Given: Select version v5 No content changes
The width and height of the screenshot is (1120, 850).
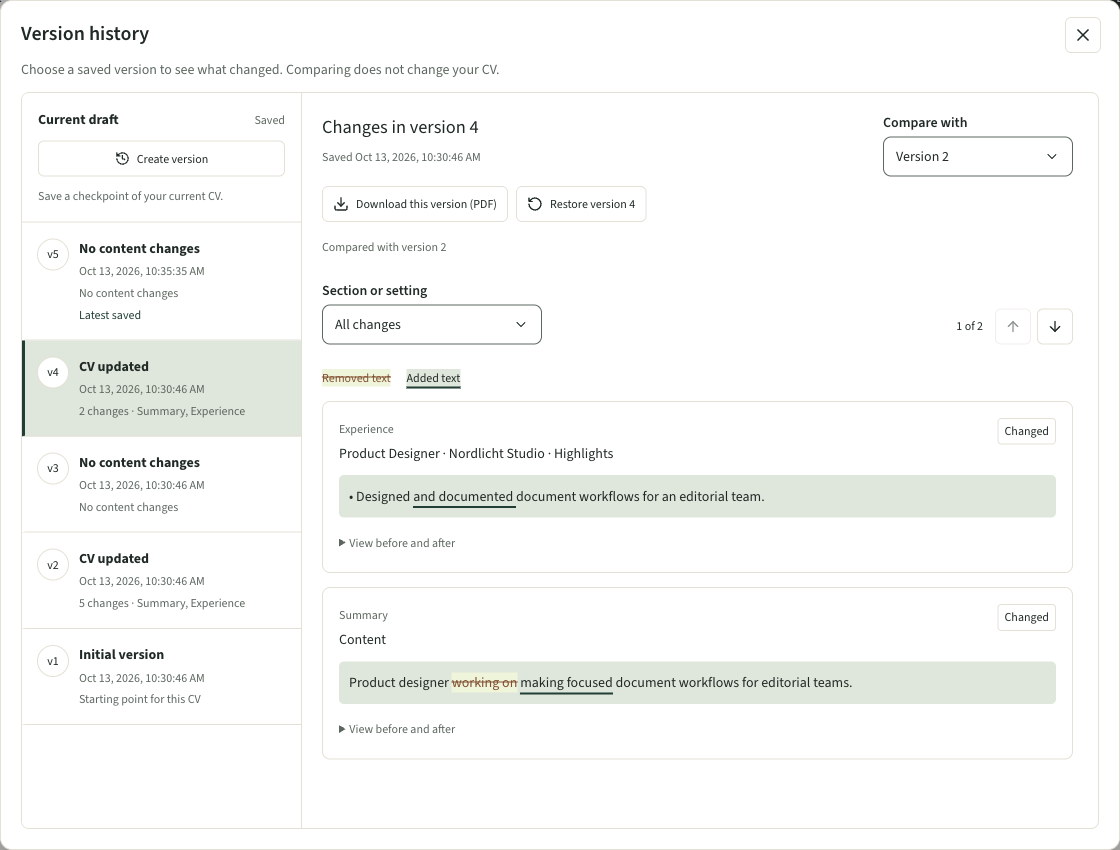Looking at the screenshot, I should pyautogui.click(x=162, y=281).
